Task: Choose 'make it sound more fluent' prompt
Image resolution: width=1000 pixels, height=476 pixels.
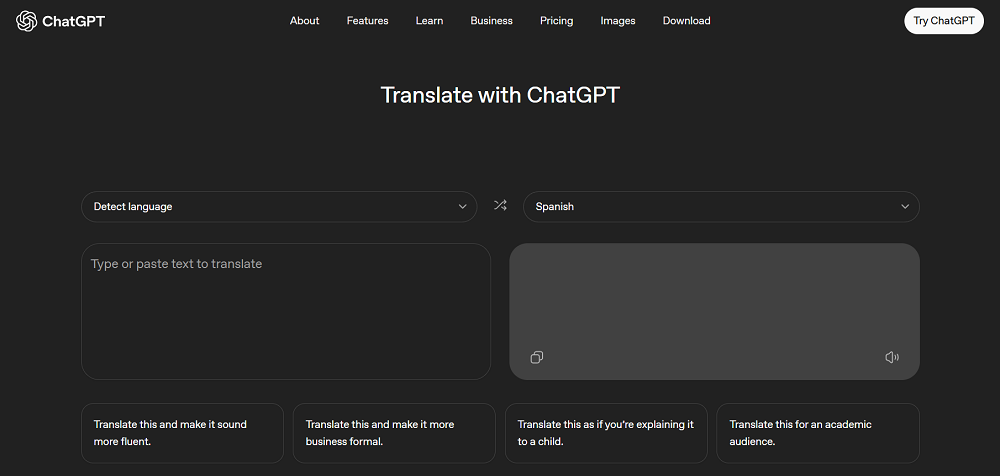Action: click(x=182, y=433)
